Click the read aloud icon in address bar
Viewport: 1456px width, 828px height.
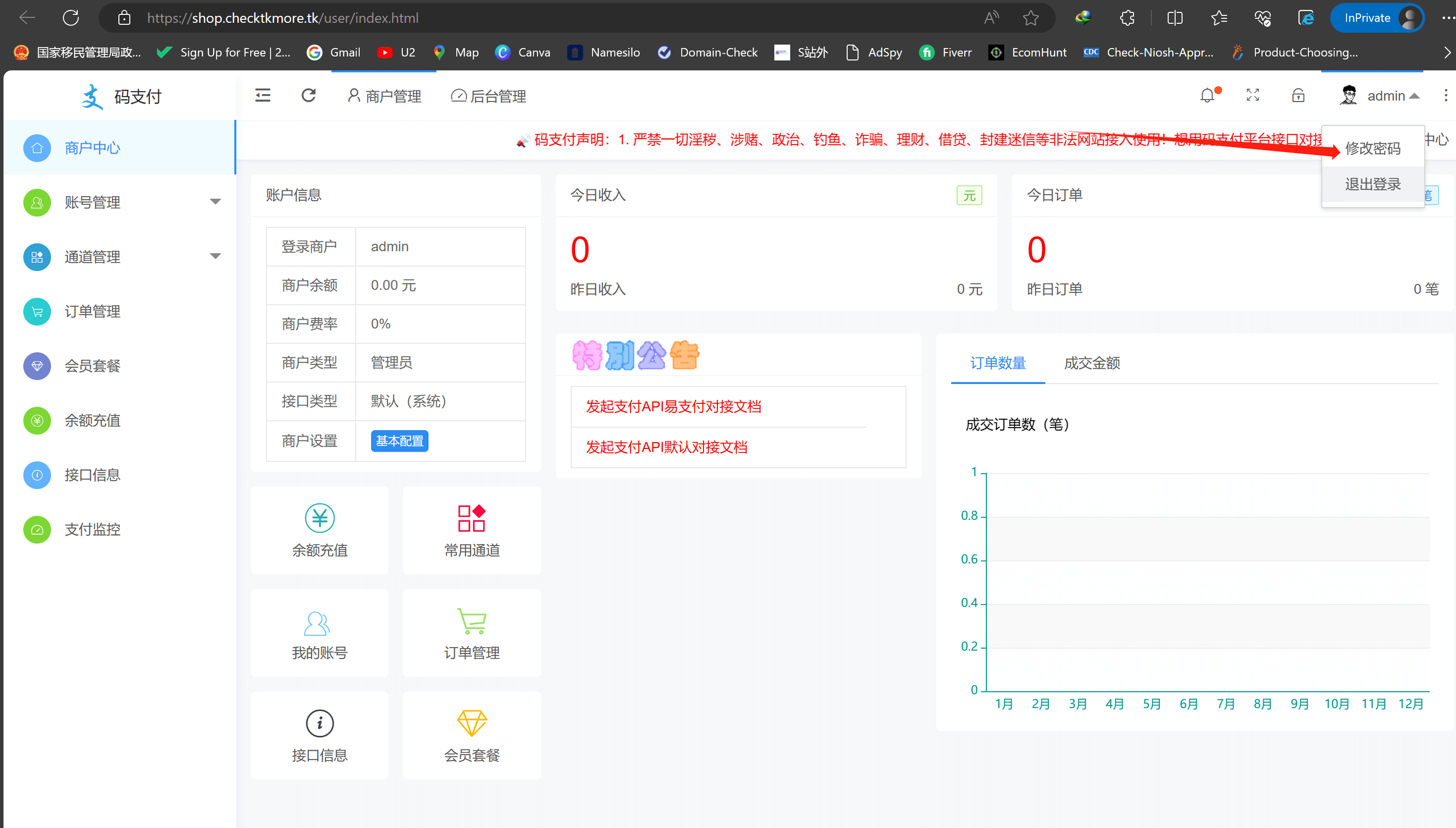coord(991,18)
